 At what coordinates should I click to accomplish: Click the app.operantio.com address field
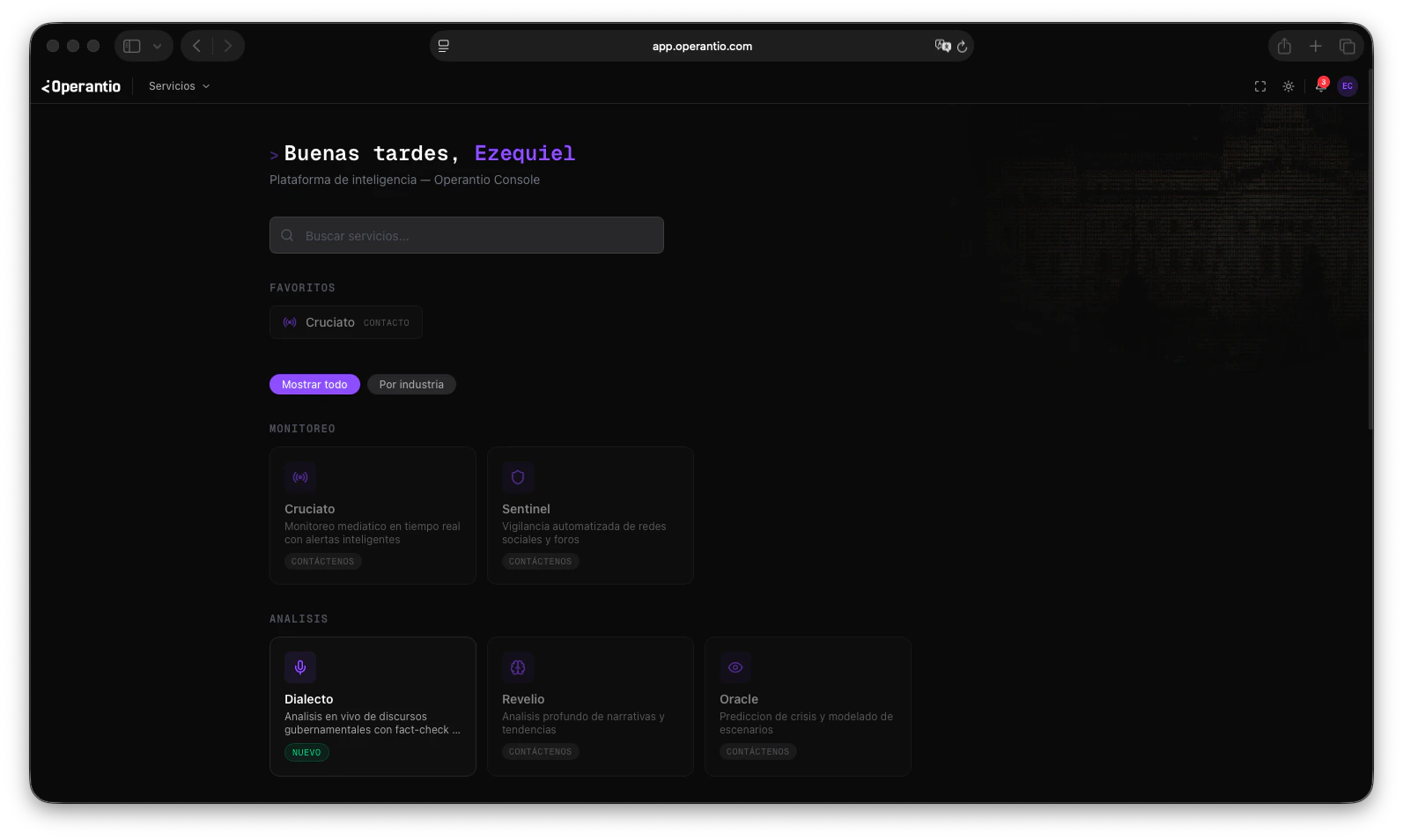pyautogui.click(x=702, y=46)
